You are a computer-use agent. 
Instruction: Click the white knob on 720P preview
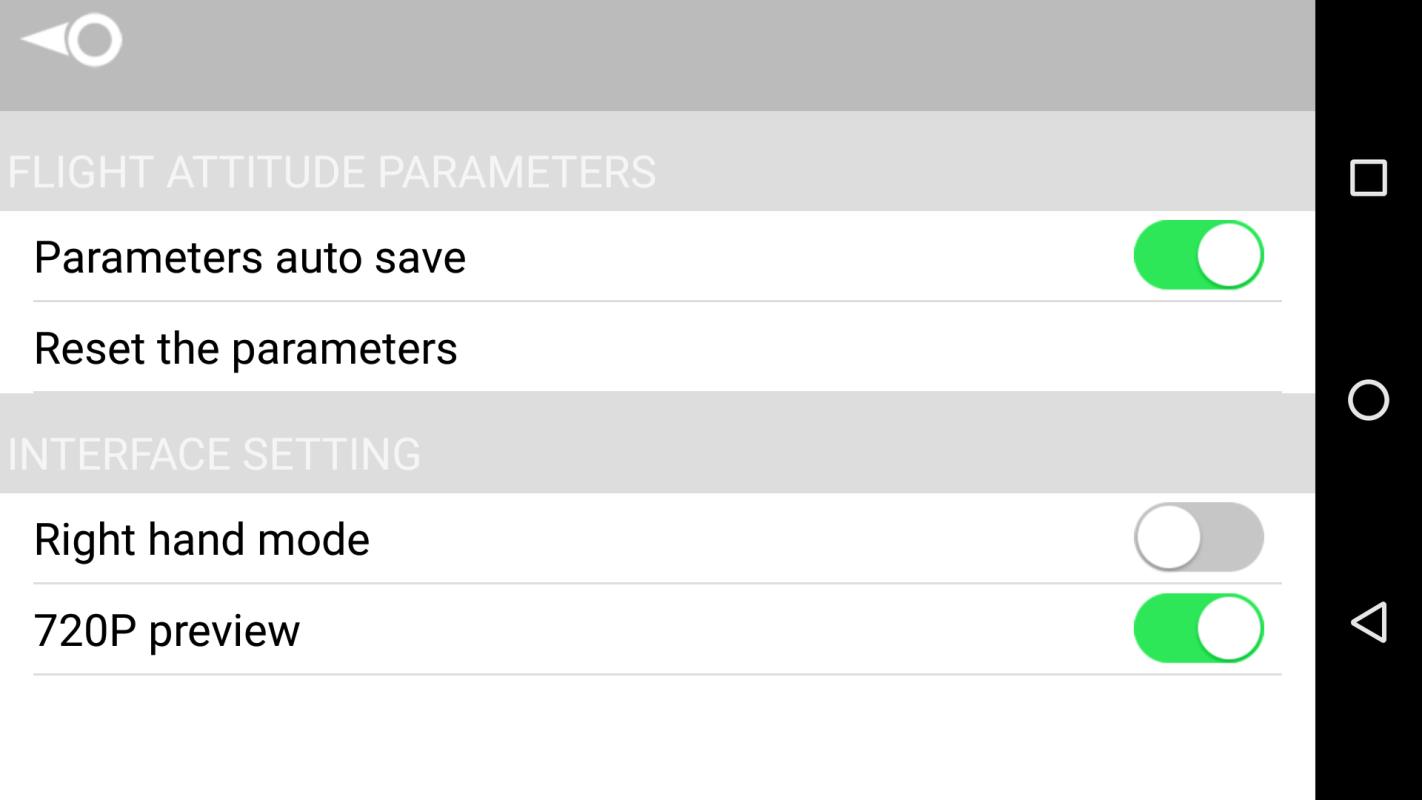click(x=1229, y=629)
